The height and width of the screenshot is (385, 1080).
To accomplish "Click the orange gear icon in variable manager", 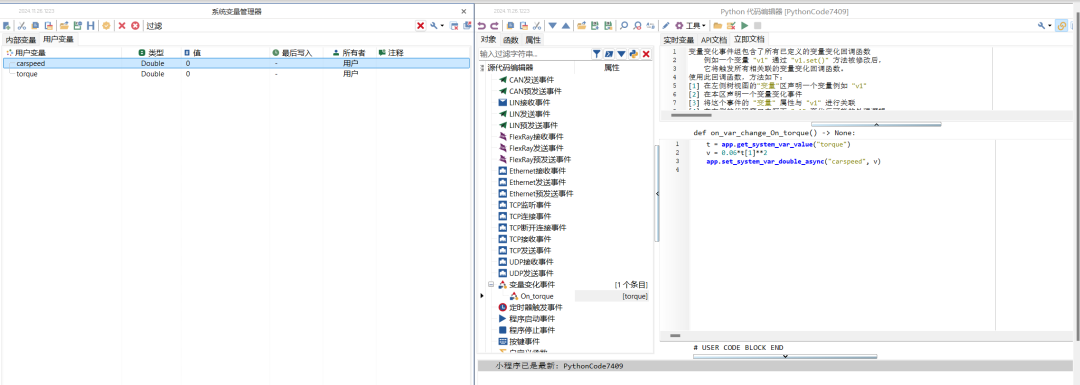I will pos(106,25).
